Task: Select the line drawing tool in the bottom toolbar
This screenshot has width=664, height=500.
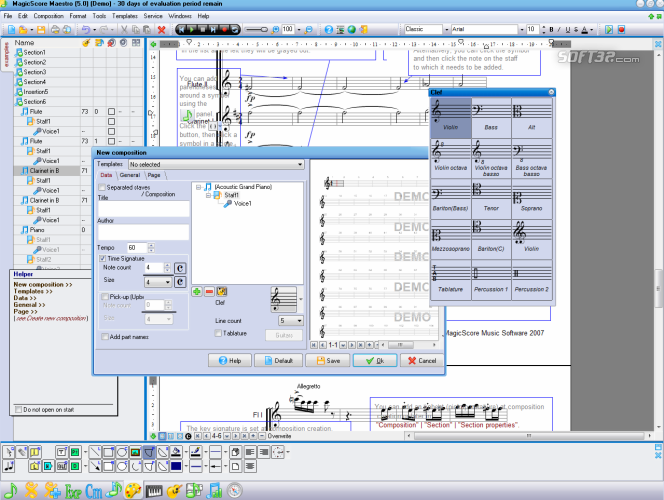Action: 94,452
